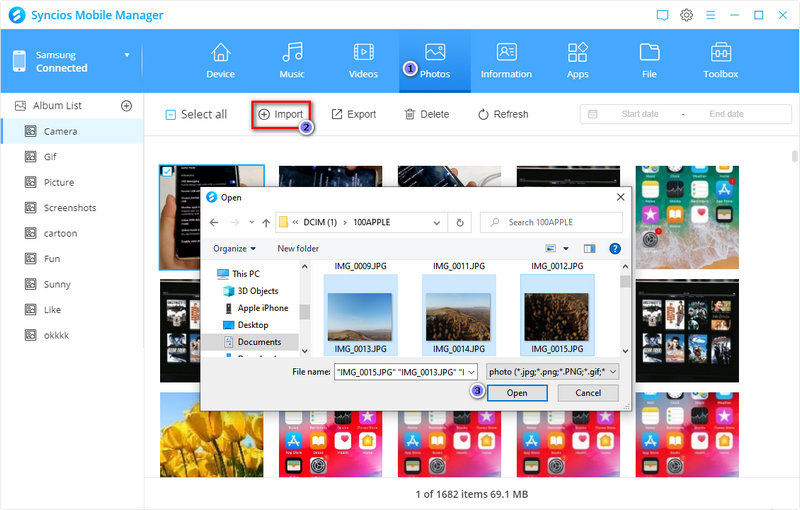The image size is (800, 510).
Task: Click the file list scroll down arrow
Action: point(625,351)
